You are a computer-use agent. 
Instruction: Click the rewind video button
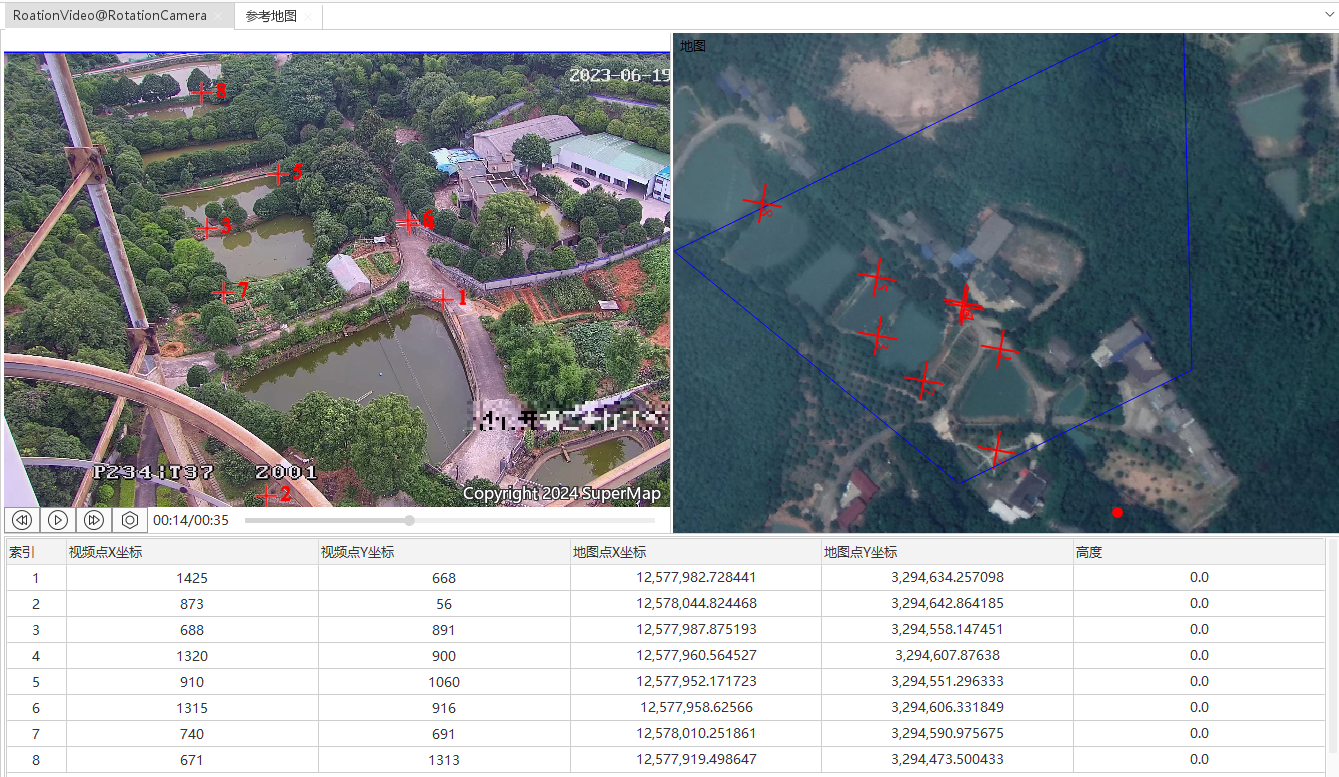(22, 520)
